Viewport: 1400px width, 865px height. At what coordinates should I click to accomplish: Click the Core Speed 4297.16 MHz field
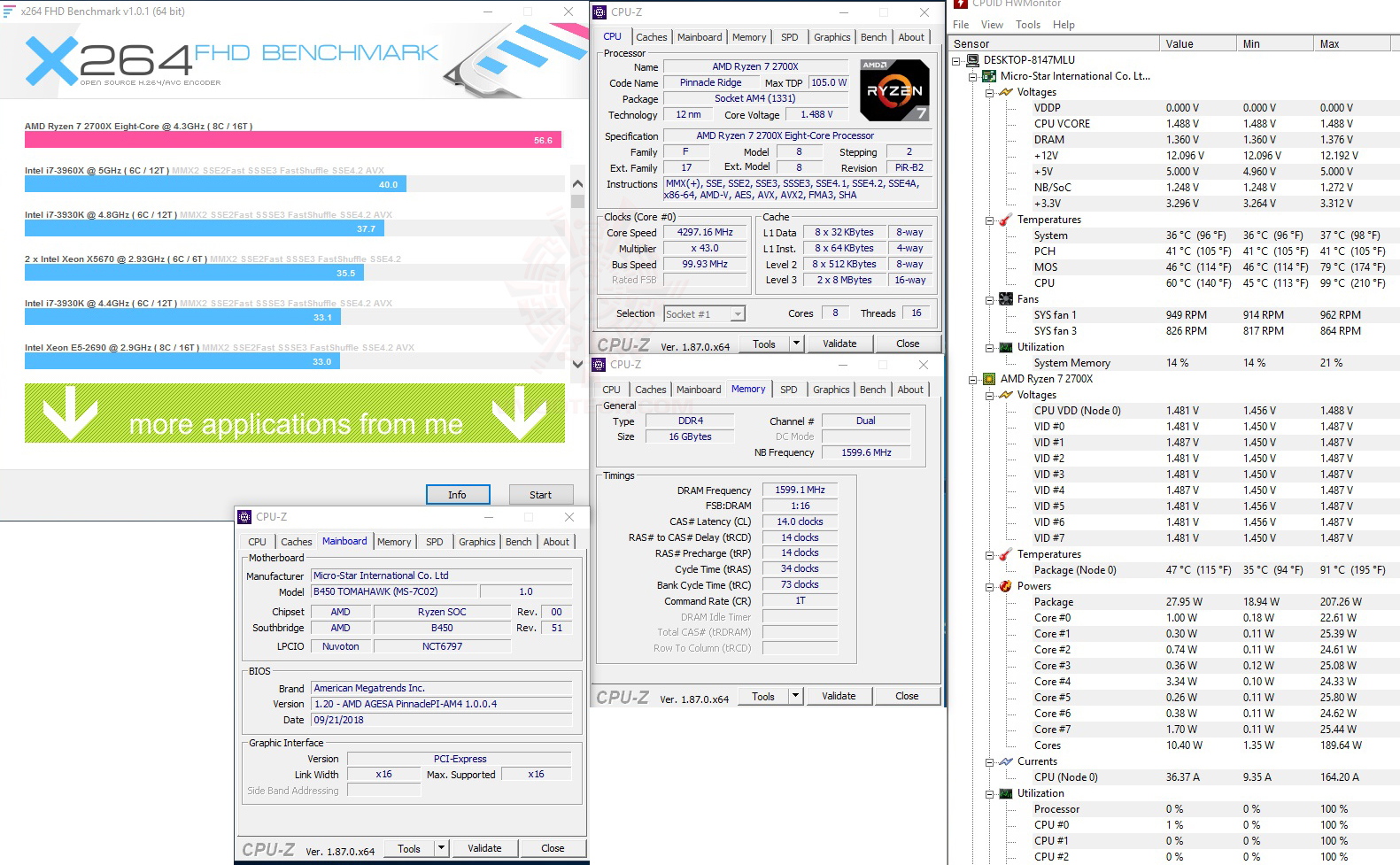pos(705,233)
